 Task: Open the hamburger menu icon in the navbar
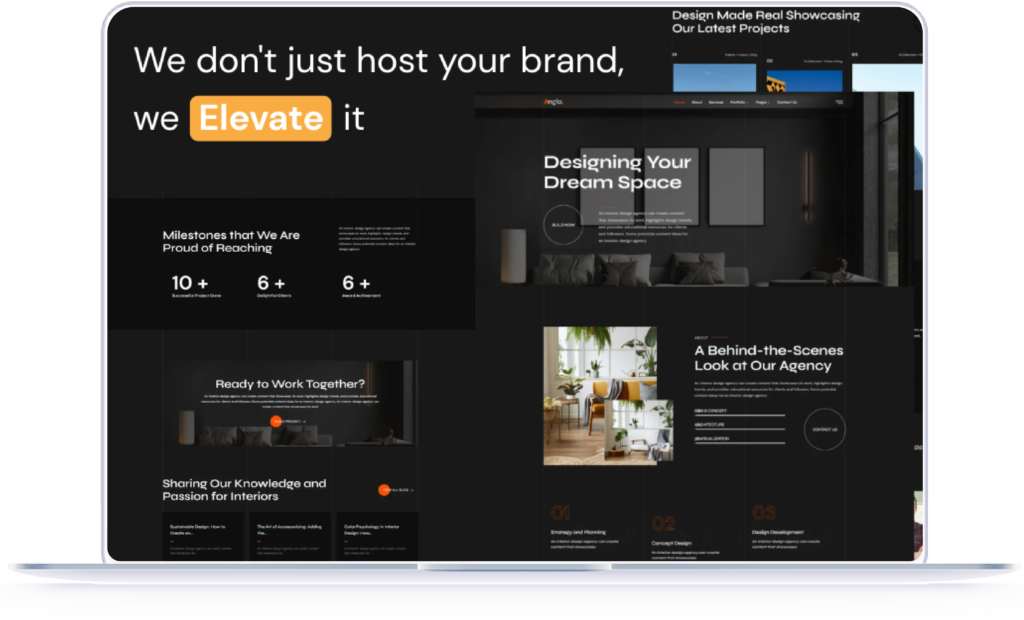[838, 102]
